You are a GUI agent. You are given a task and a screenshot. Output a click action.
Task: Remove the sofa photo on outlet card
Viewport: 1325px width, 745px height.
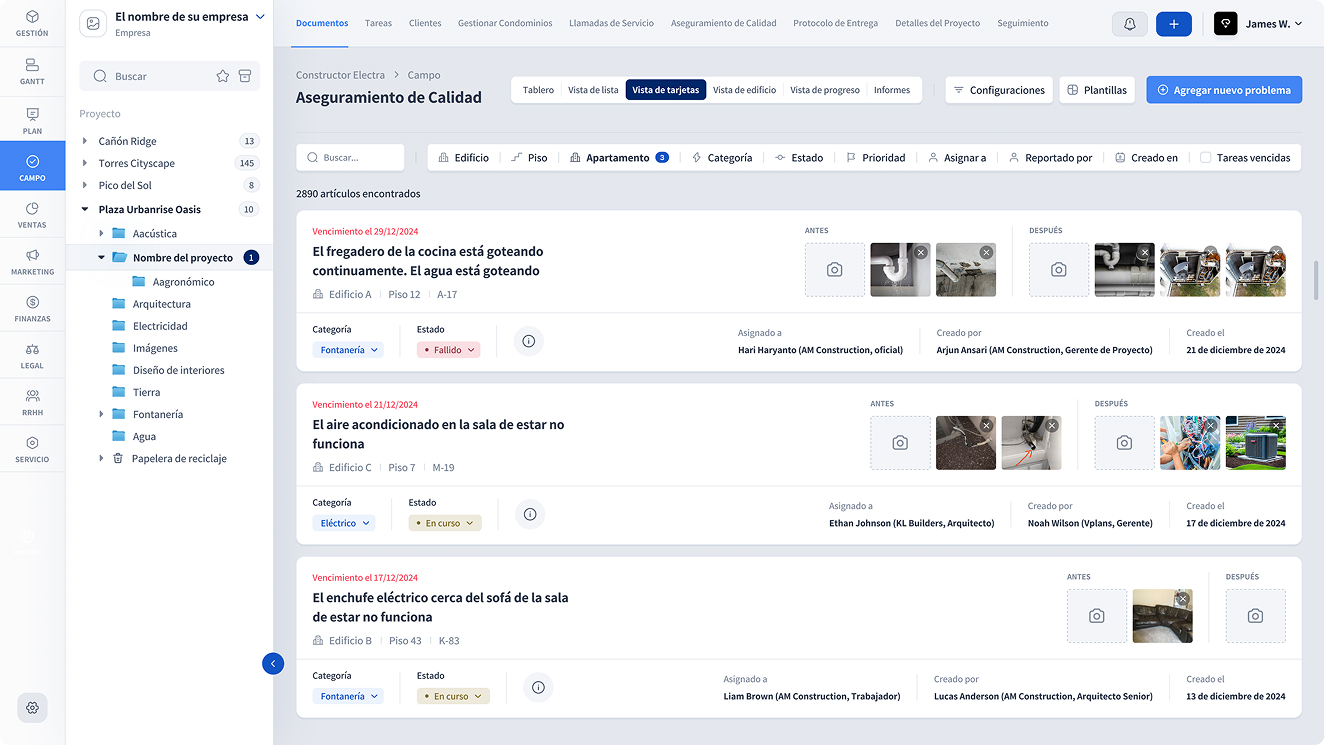[x=1183, y=598]
